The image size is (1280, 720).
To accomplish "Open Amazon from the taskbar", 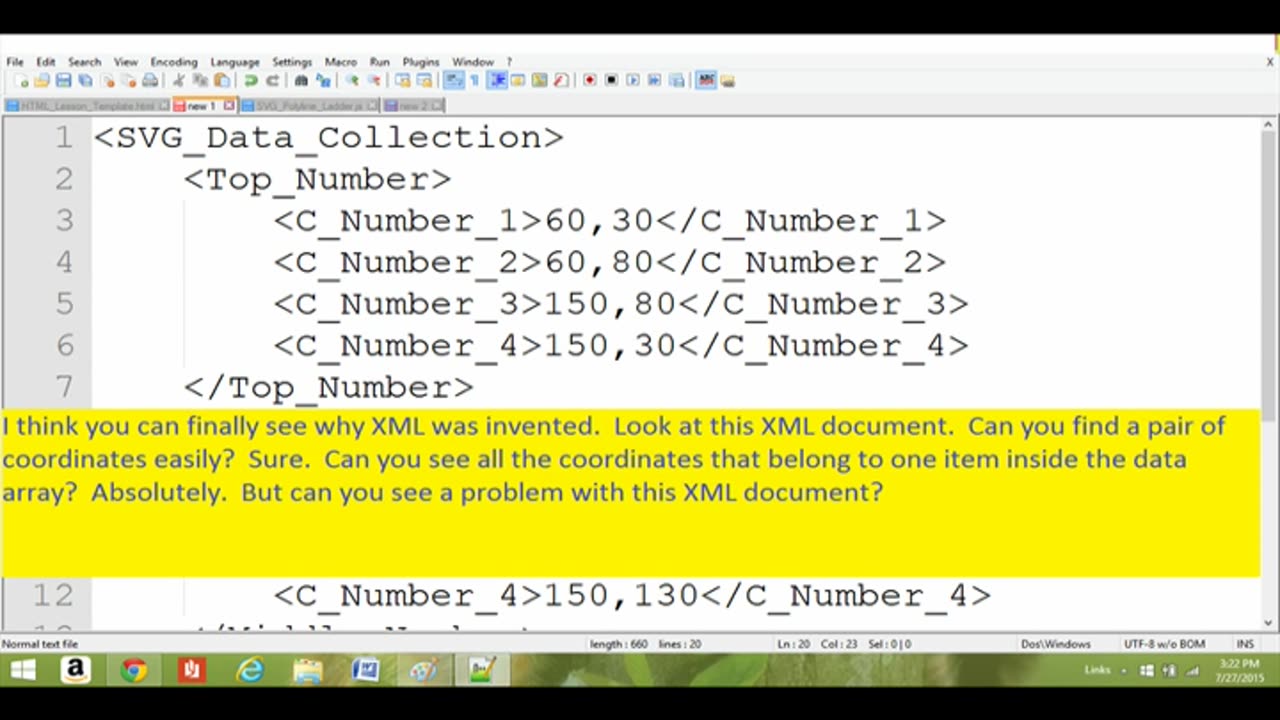I will (x=76, y=669).
